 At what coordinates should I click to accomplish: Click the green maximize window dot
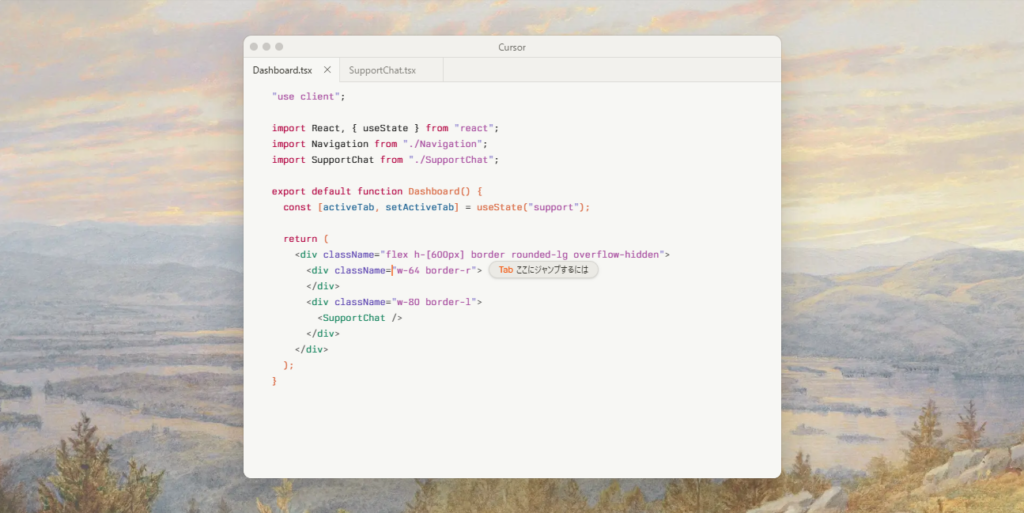coord(279,47)
